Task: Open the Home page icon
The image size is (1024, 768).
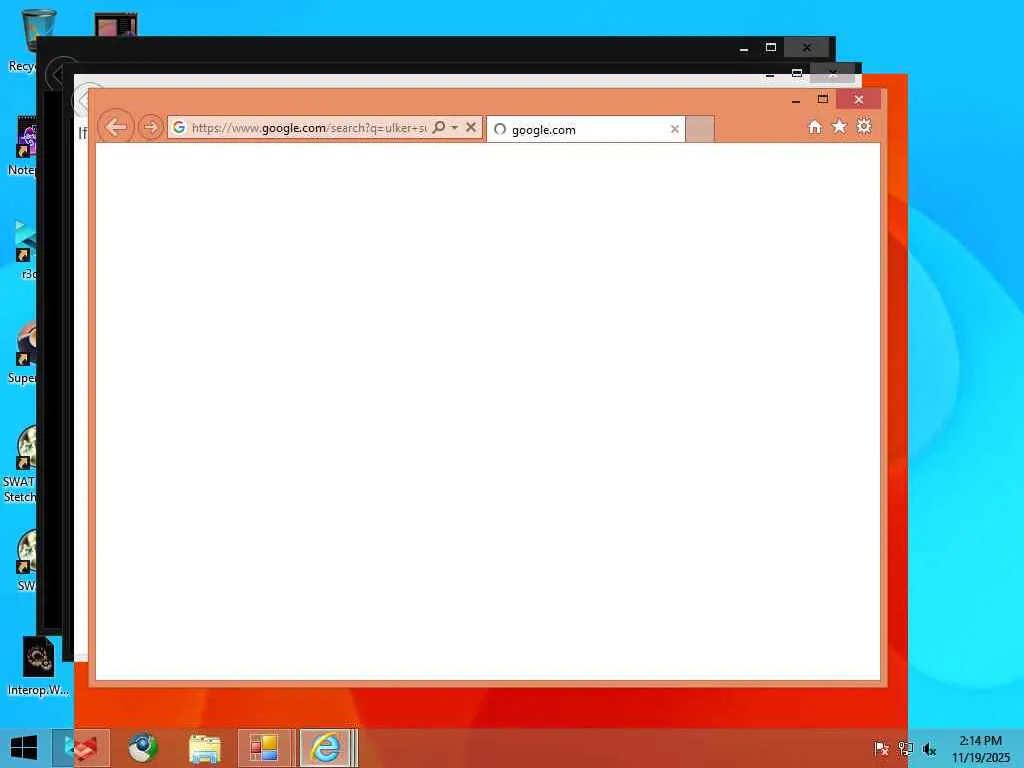Action: click(x=814, y=127)
